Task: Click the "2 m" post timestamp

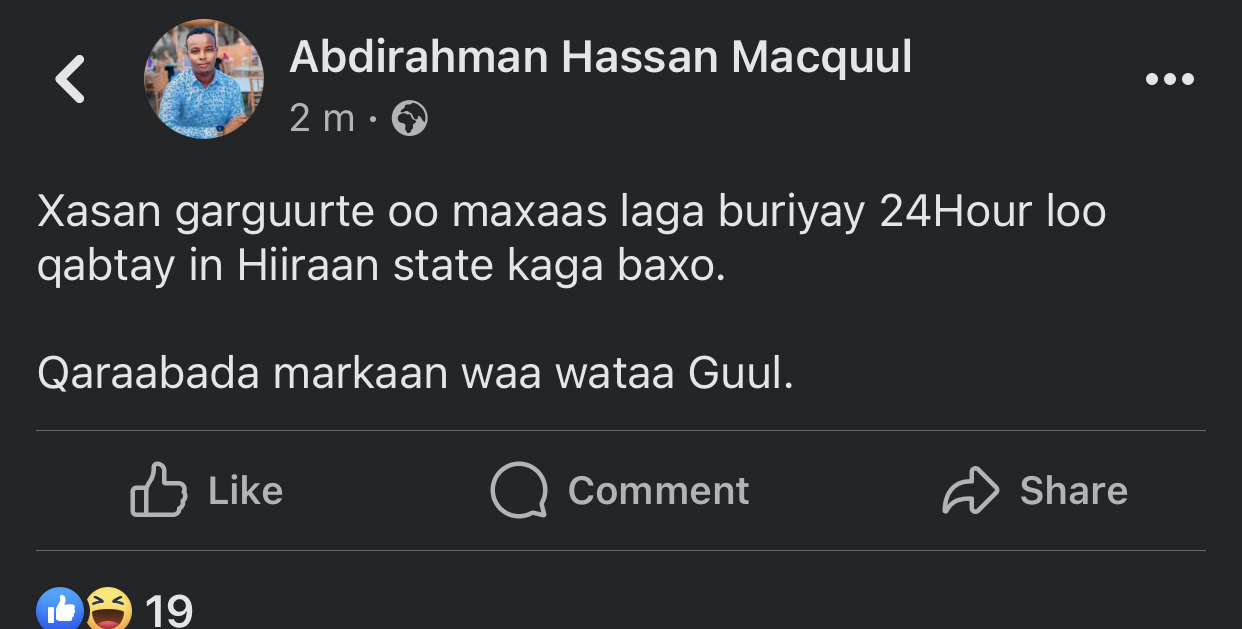Action: (x=322, y=119)
